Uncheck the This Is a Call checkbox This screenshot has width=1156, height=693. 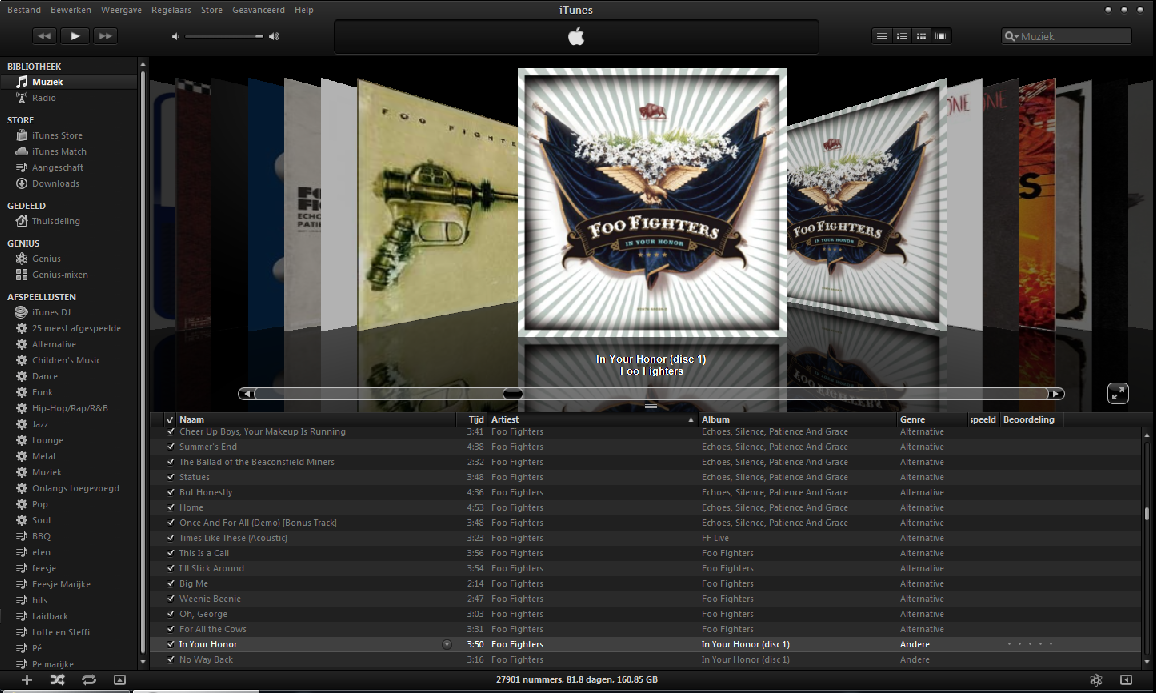coord(170,553)
